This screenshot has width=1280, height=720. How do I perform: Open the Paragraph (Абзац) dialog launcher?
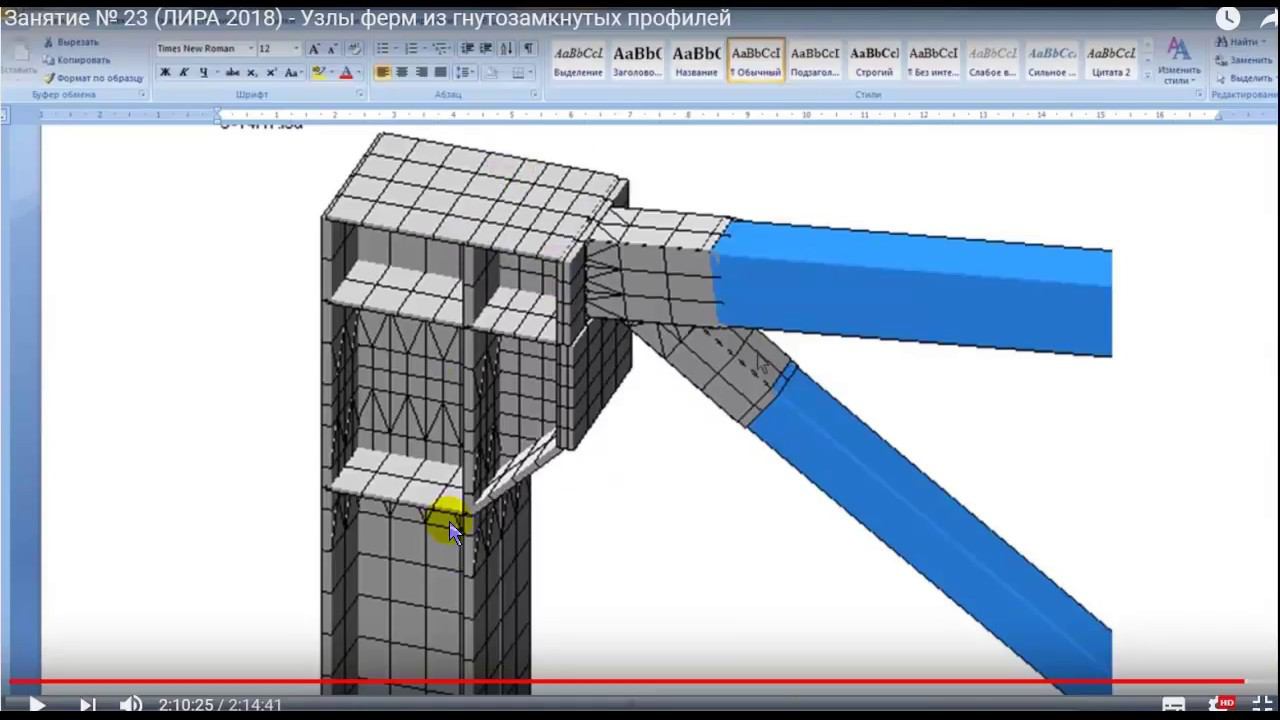click(535, 94)
